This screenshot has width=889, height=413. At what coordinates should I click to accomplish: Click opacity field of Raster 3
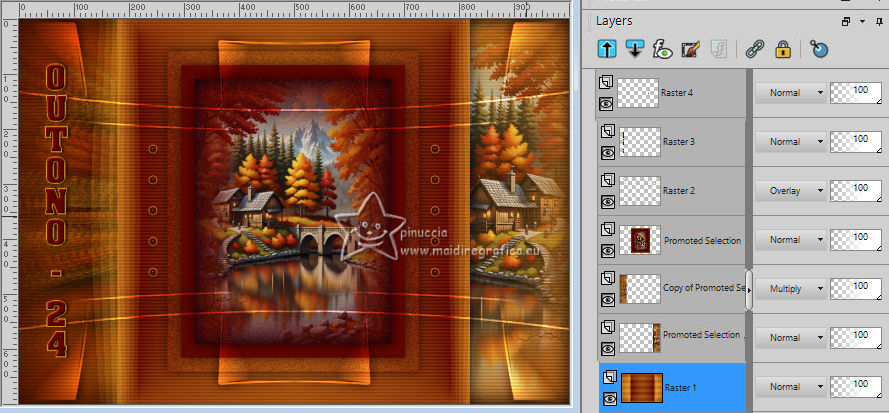(x=856, y=142)
